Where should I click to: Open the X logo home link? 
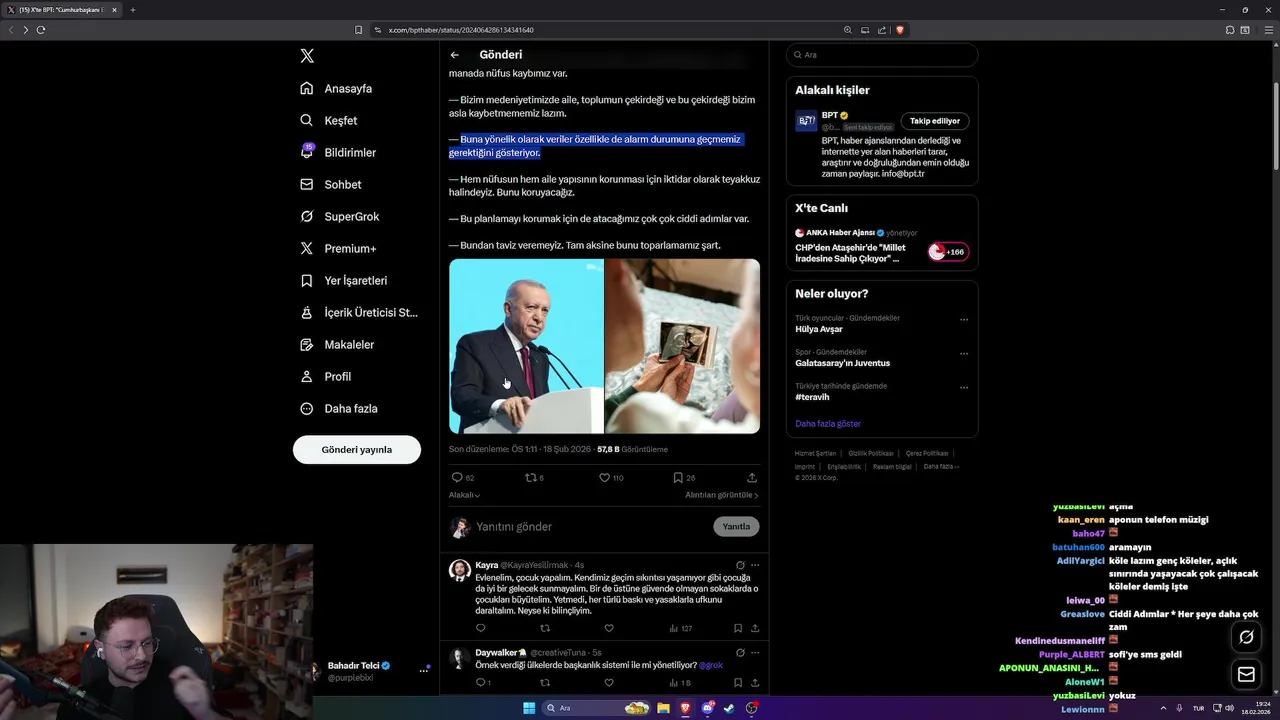[x=307, y=56]
